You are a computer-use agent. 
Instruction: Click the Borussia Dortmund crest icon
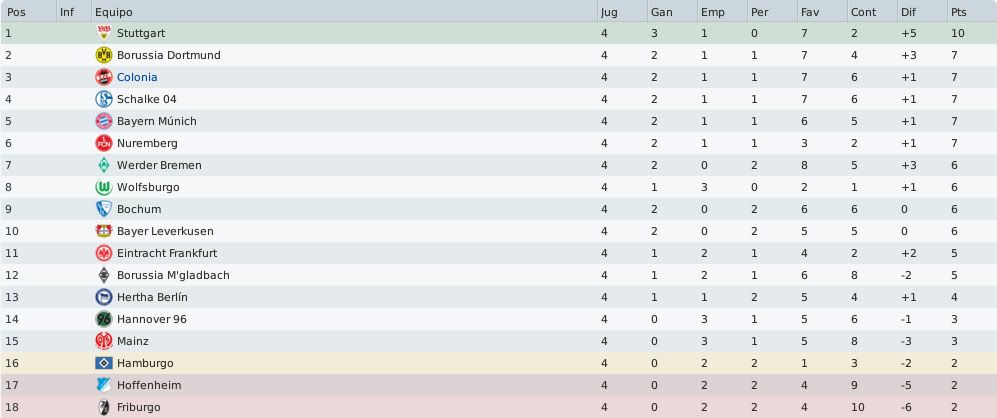pos(104,55)
